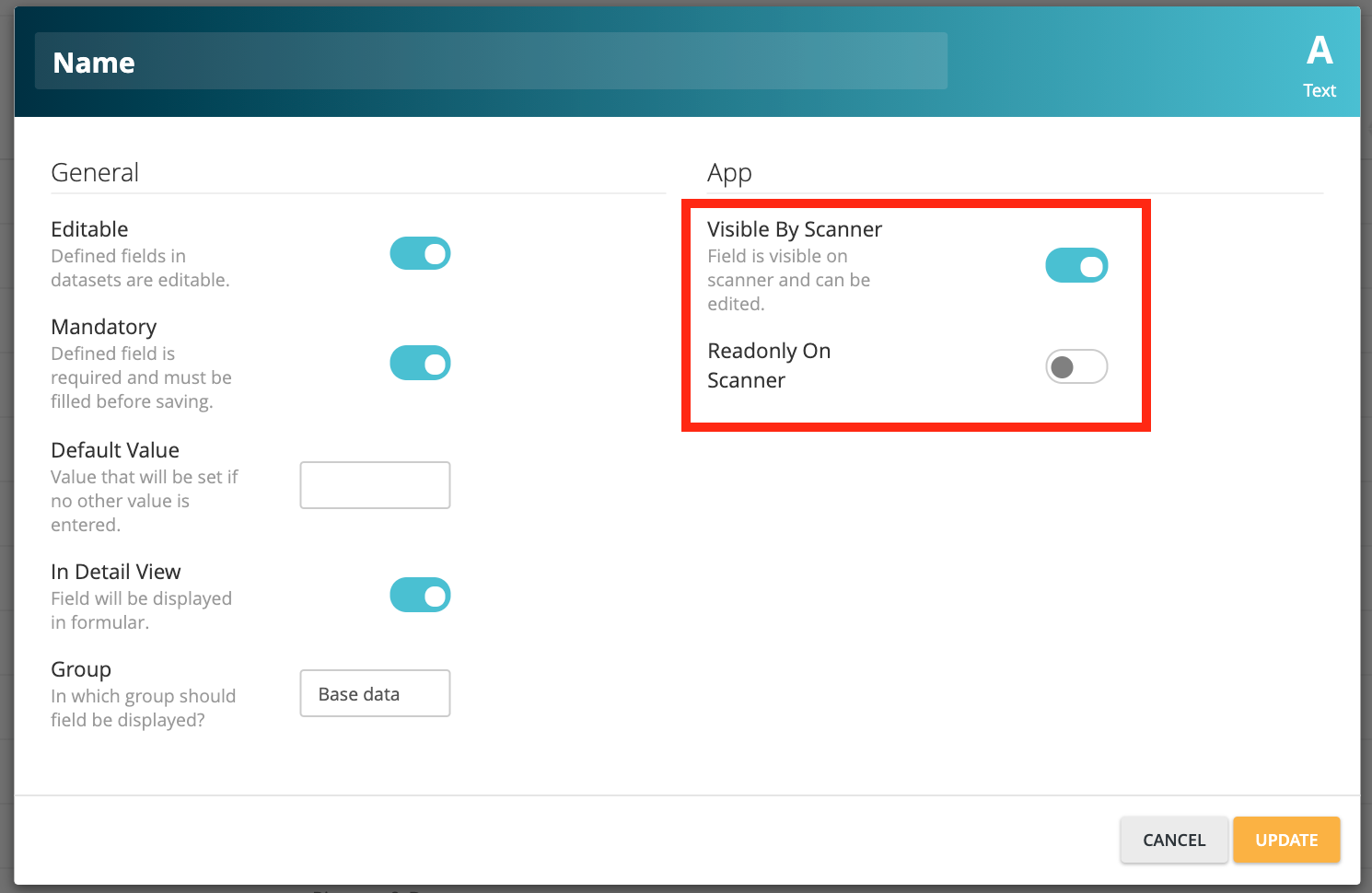Click the CANCEL button
The width and height of the screenshot is (1372, 893).
(1174, 840)
